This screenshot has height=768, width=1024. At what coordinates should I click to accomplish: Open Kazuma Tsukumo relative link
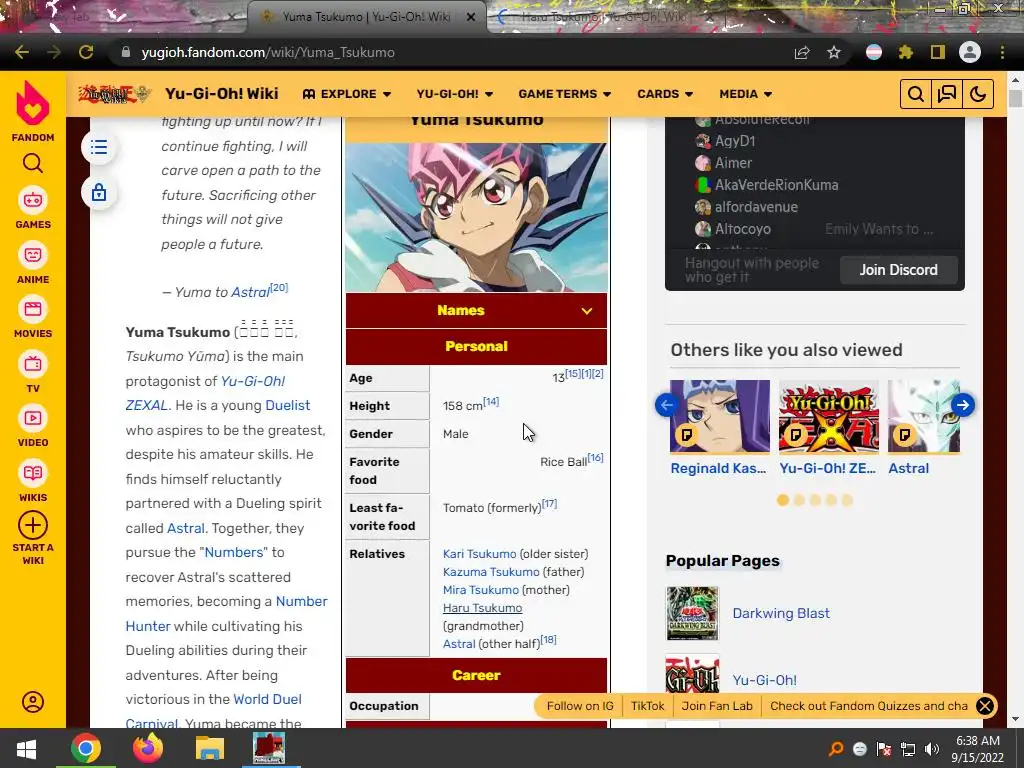coord(491,571)
